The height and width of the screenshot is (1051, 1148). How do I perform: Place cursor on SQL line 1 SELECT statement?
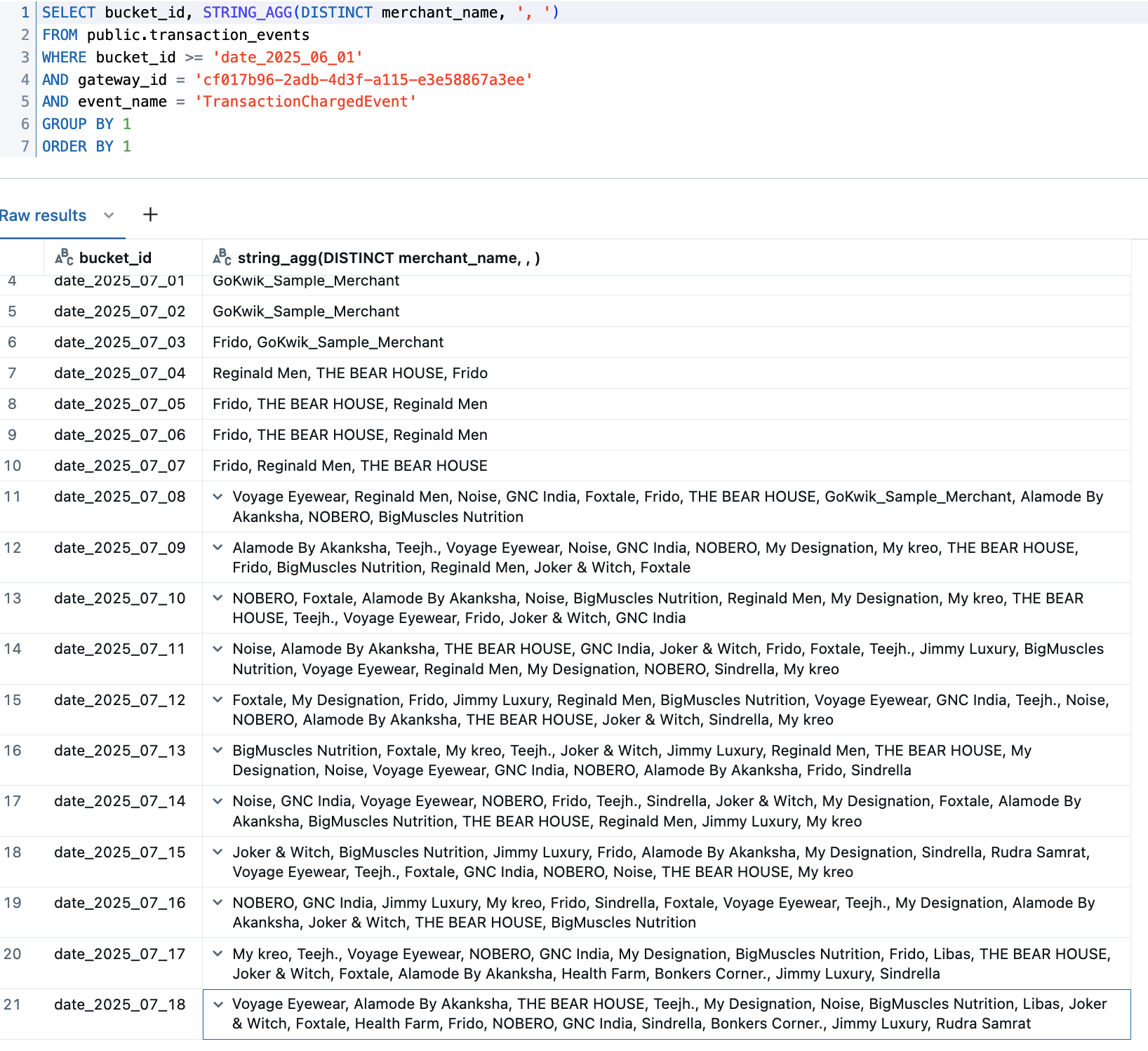300,13
